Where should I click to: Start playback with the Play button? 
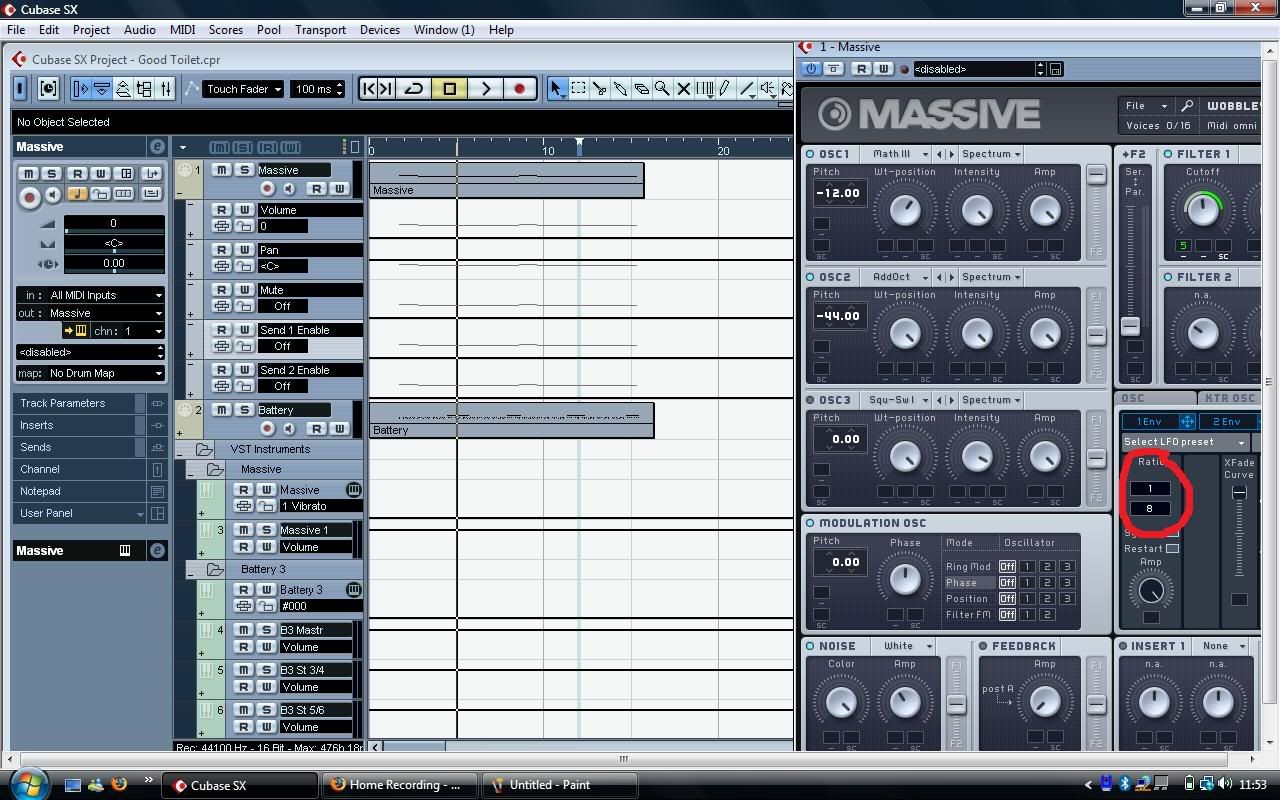click(485, 89)
